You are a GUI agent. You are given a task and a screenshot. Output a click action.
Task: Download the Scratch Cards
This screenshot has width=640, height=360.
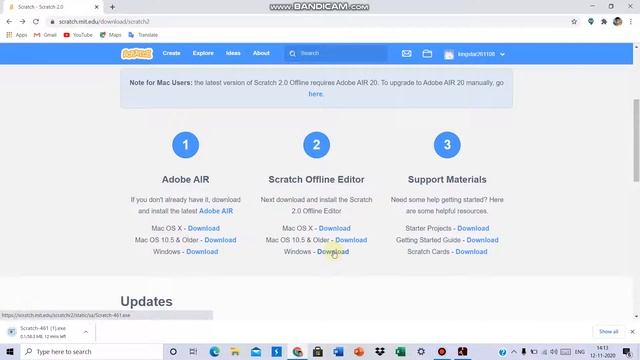(471, 252)
